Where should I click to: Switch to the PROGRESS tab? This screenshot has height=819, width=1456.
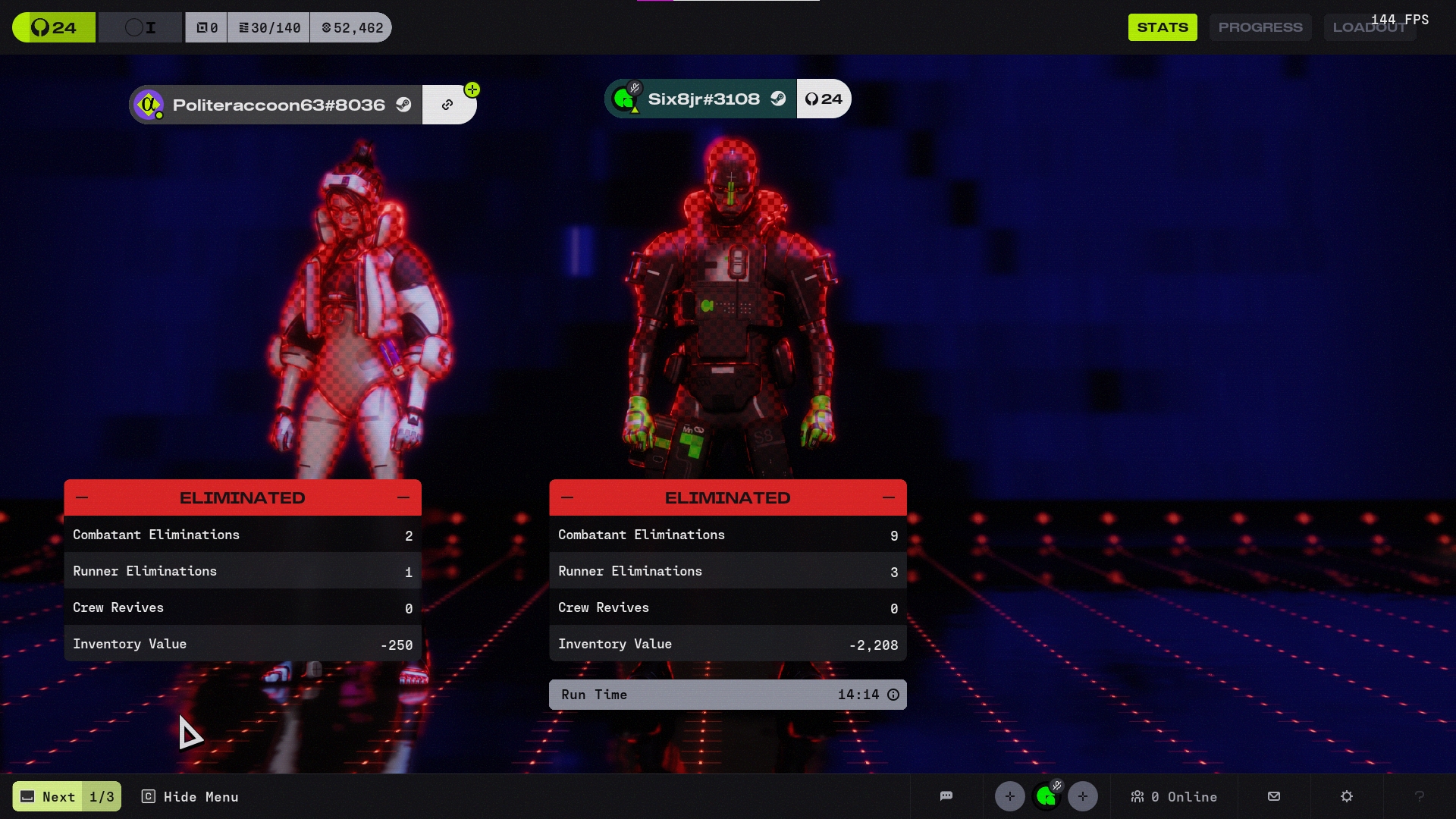[1260, 27]
